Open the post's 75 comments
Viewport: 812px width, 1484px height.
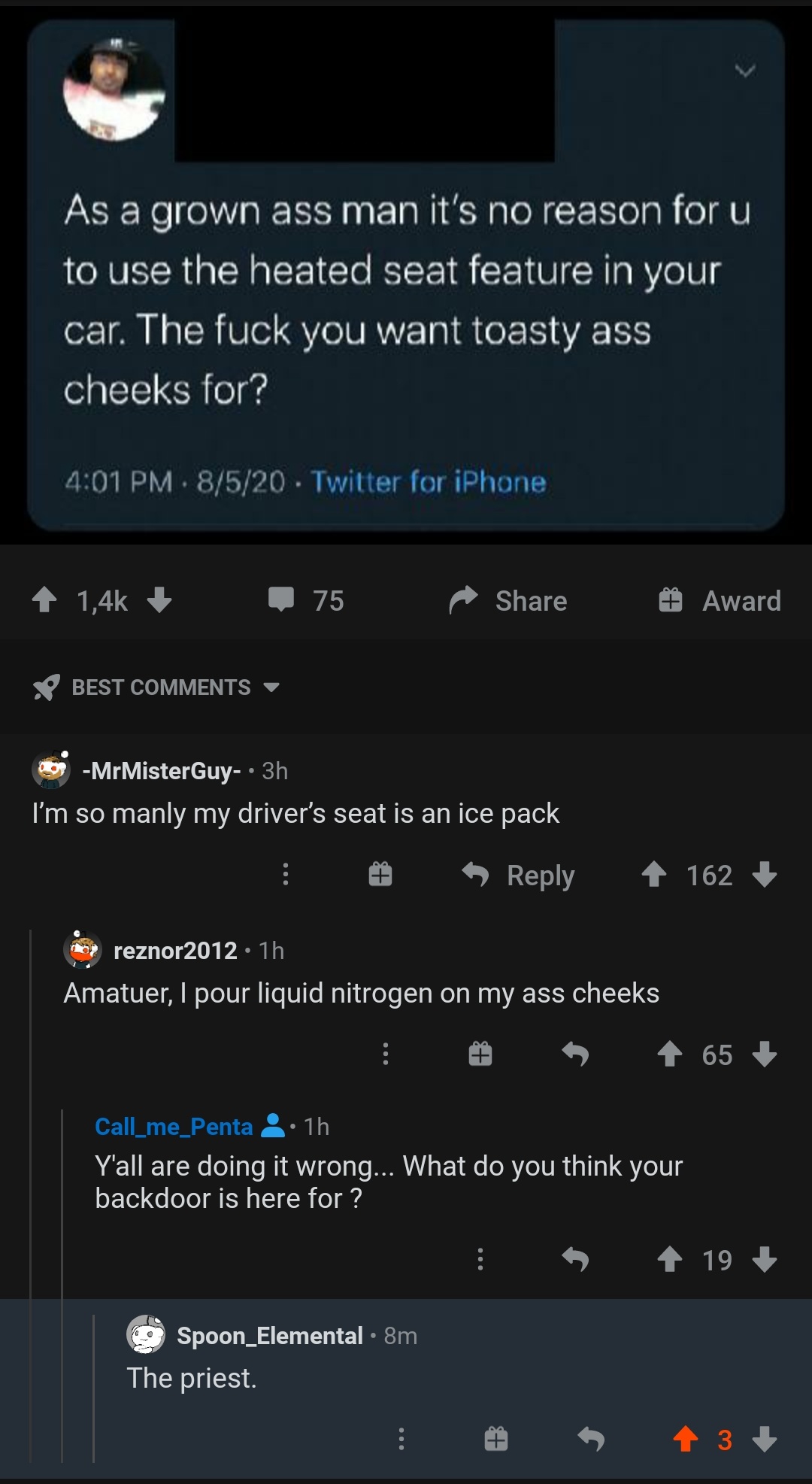[x=305, y=600]
